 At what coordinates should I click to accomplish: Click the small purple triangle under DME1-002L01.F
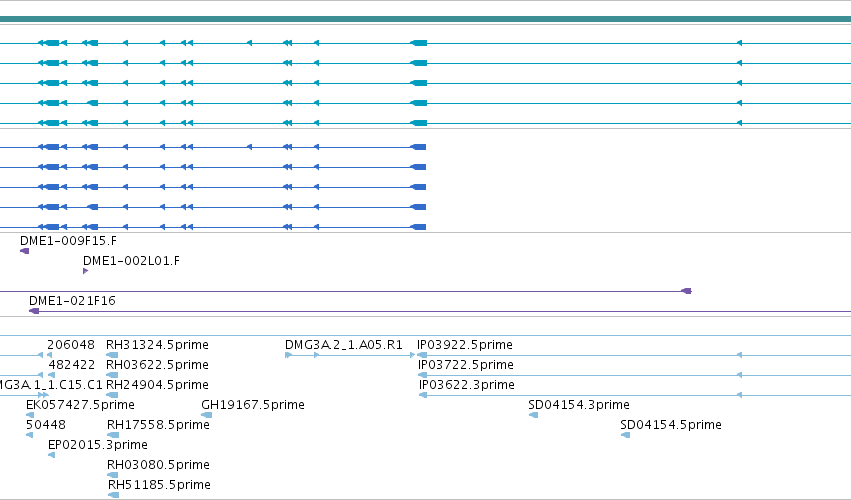85,271
